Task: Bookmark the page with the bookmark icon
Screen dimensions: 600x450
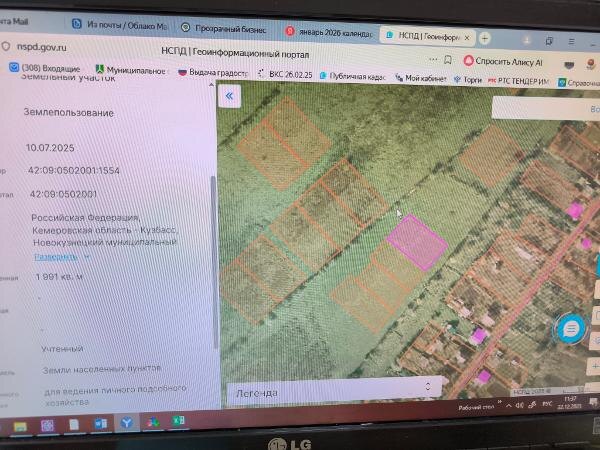Action: click(448, 60)
